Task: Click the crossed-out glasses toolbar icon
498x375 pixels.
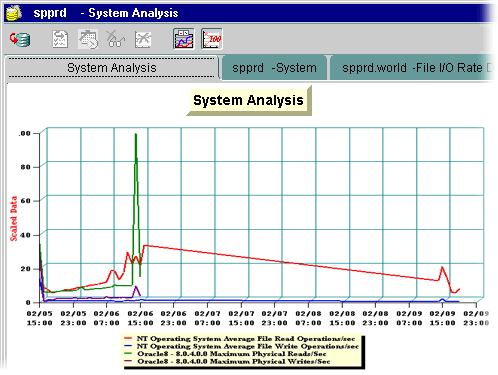Action: [x=115, y=39]
